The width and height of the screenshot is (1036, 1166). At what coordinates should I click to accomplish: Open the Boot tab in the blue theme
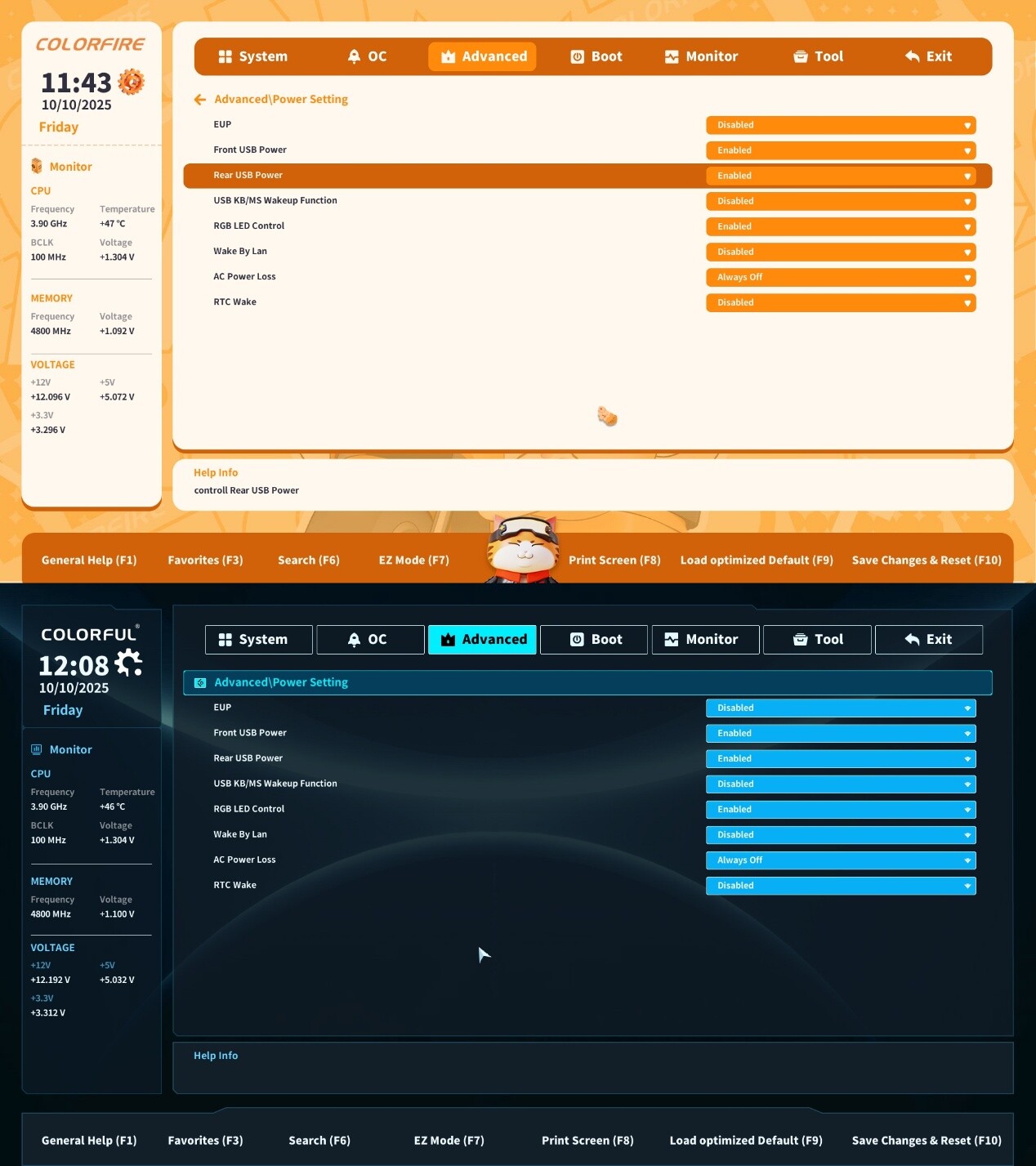[x=595, y=640]
